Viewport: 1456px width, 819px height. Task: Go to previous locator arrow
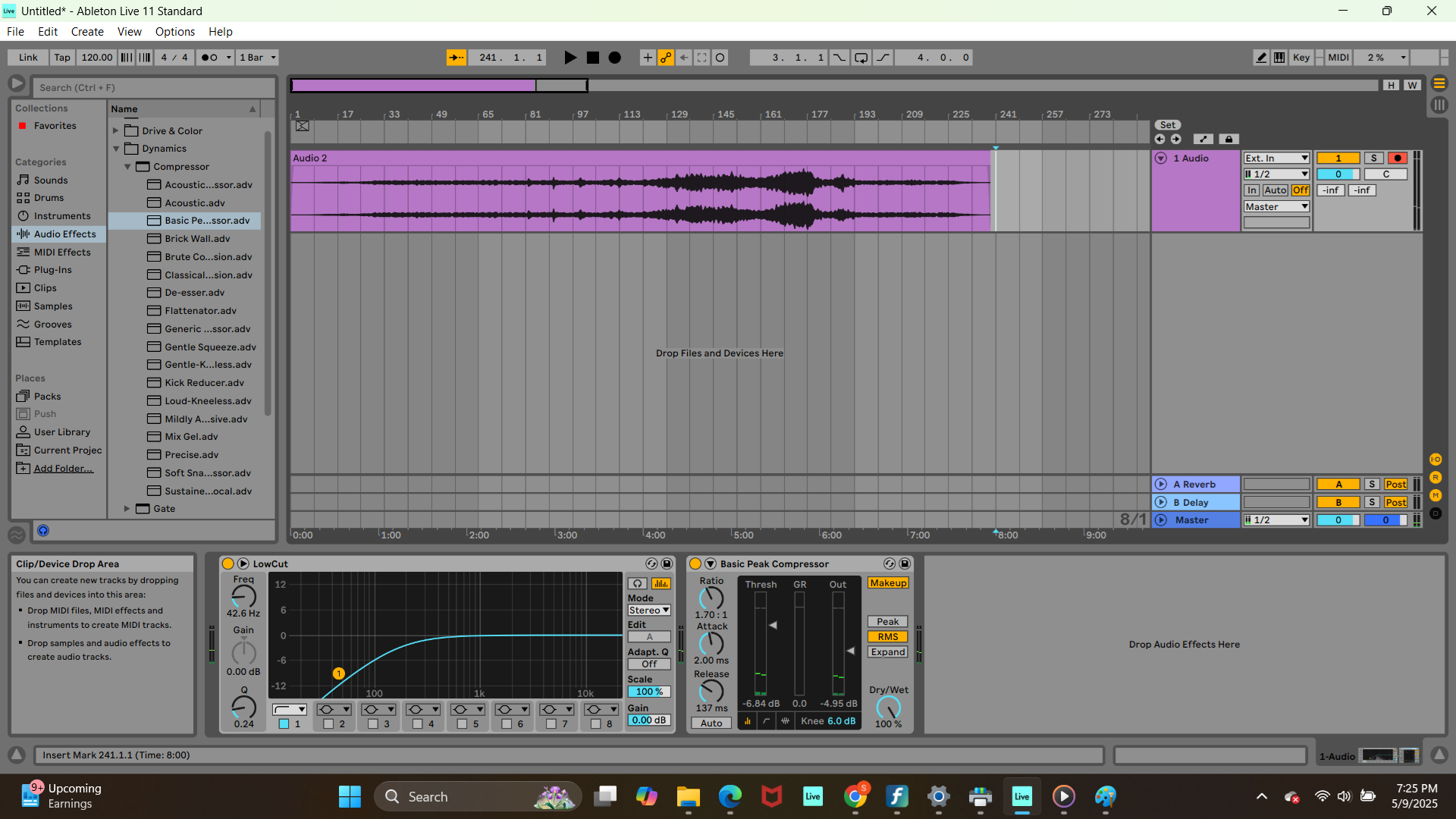1159,139
